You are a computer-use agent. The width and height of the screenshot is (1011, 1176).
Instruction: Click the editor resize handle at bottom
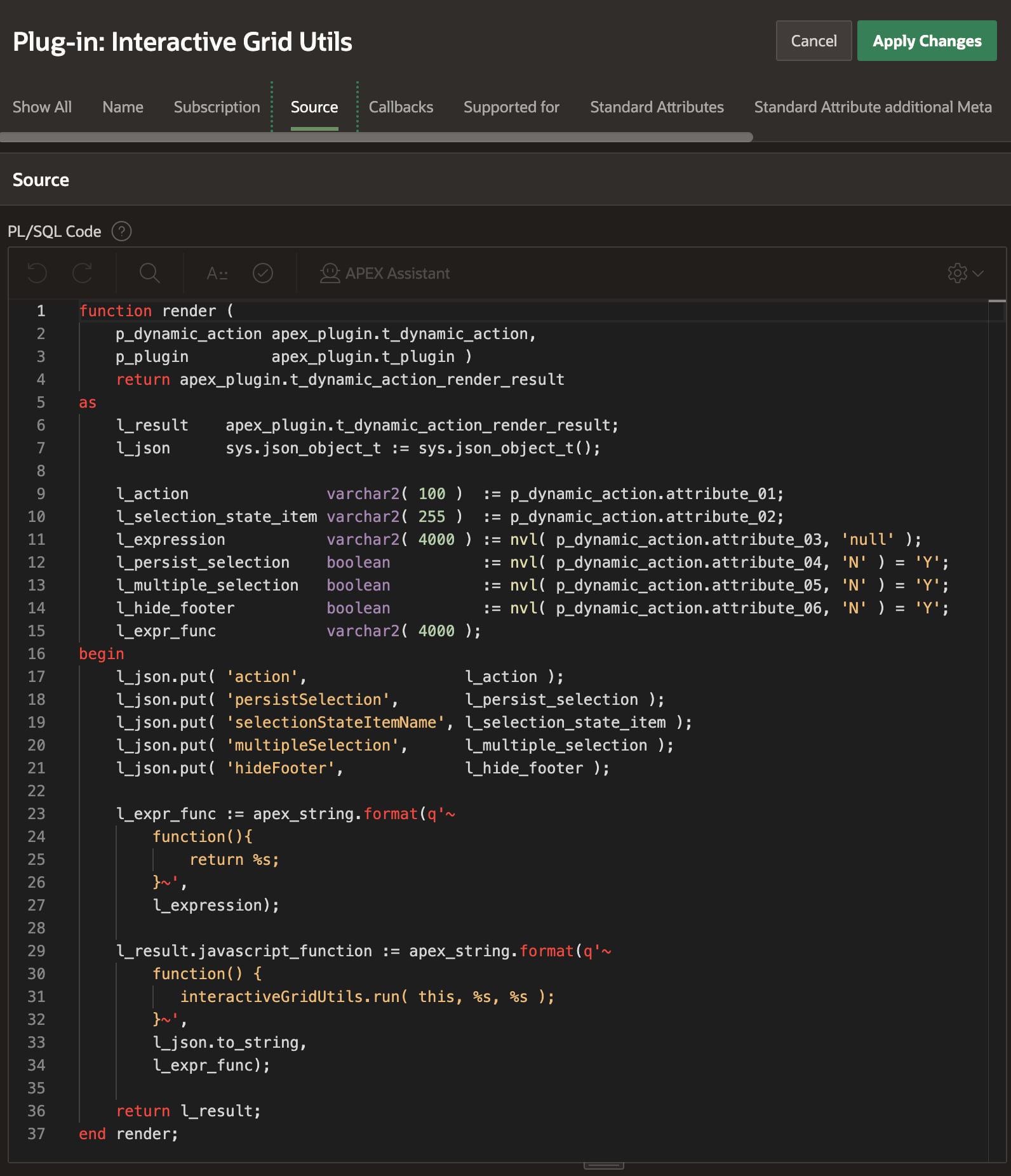click(x=603, y=1166)
